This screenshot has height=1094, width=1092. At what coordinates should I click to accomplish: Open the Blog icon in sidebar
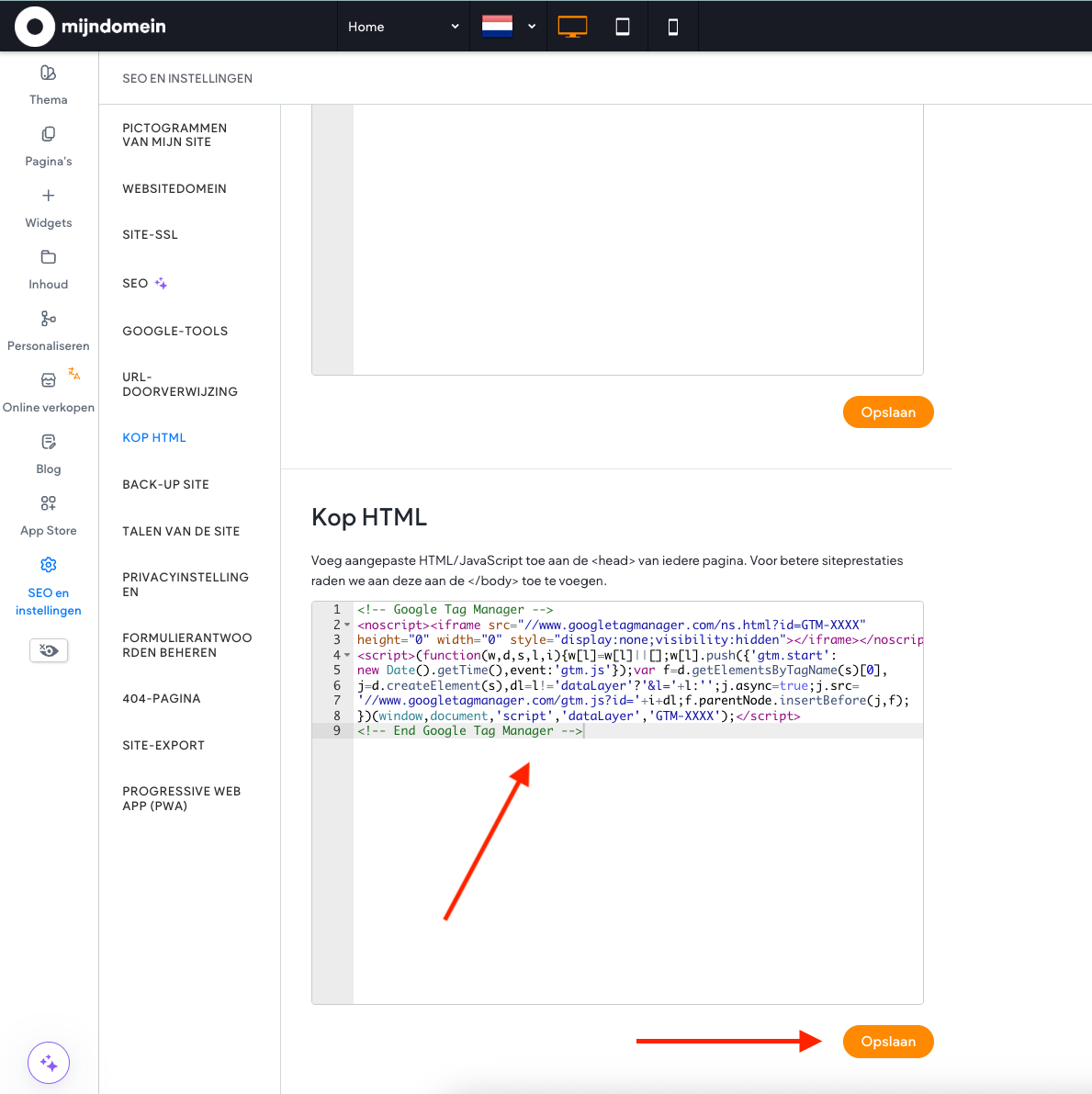pos(49,443)
